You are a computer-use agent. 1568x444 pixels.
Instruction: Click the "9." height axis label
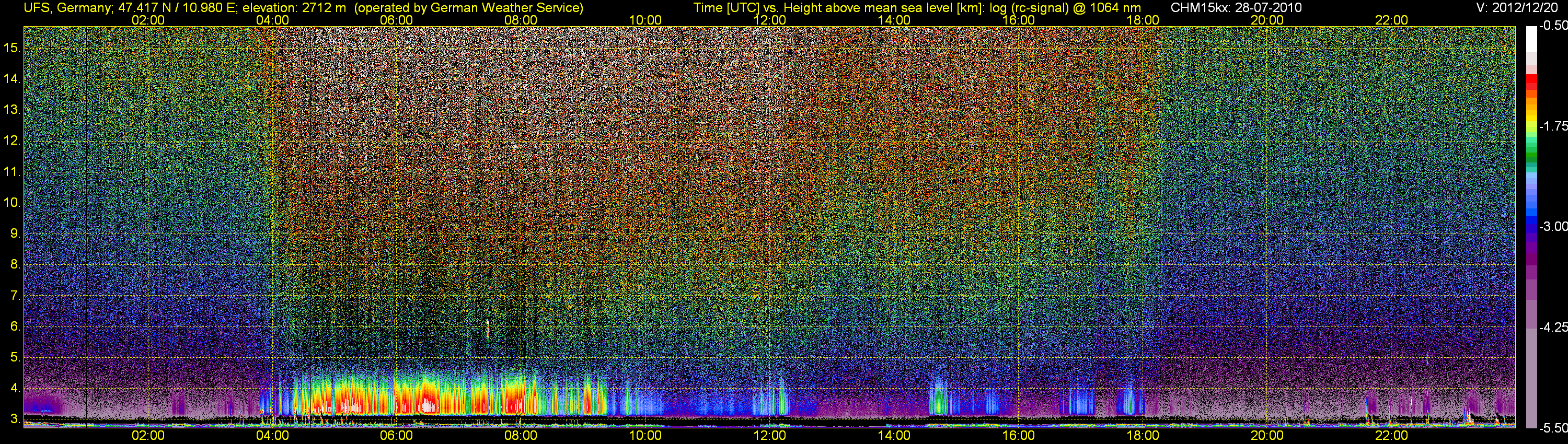pos(16,233)
